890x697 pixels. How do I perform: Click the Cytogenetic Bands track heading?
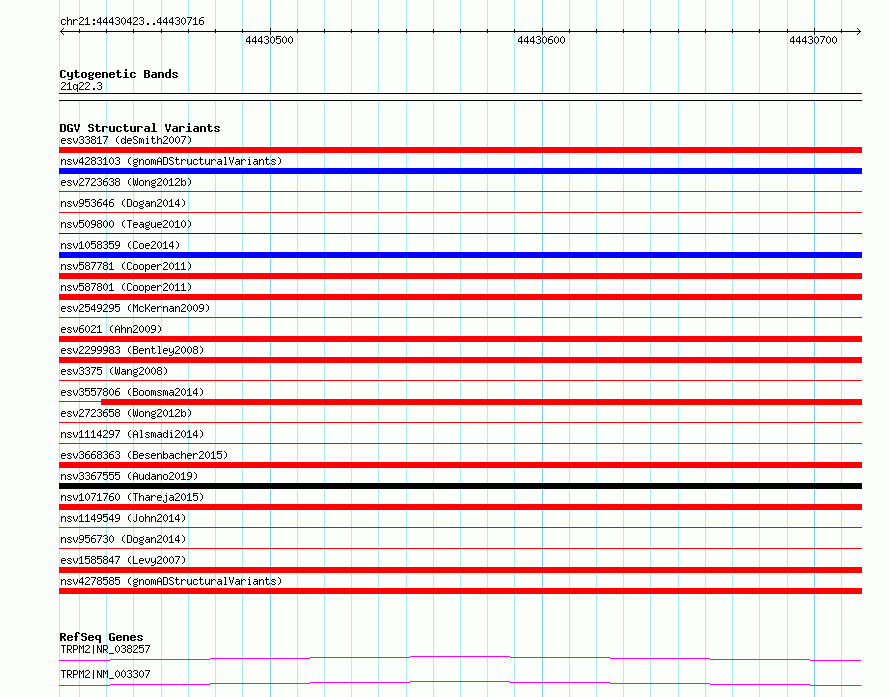[119, 74]
